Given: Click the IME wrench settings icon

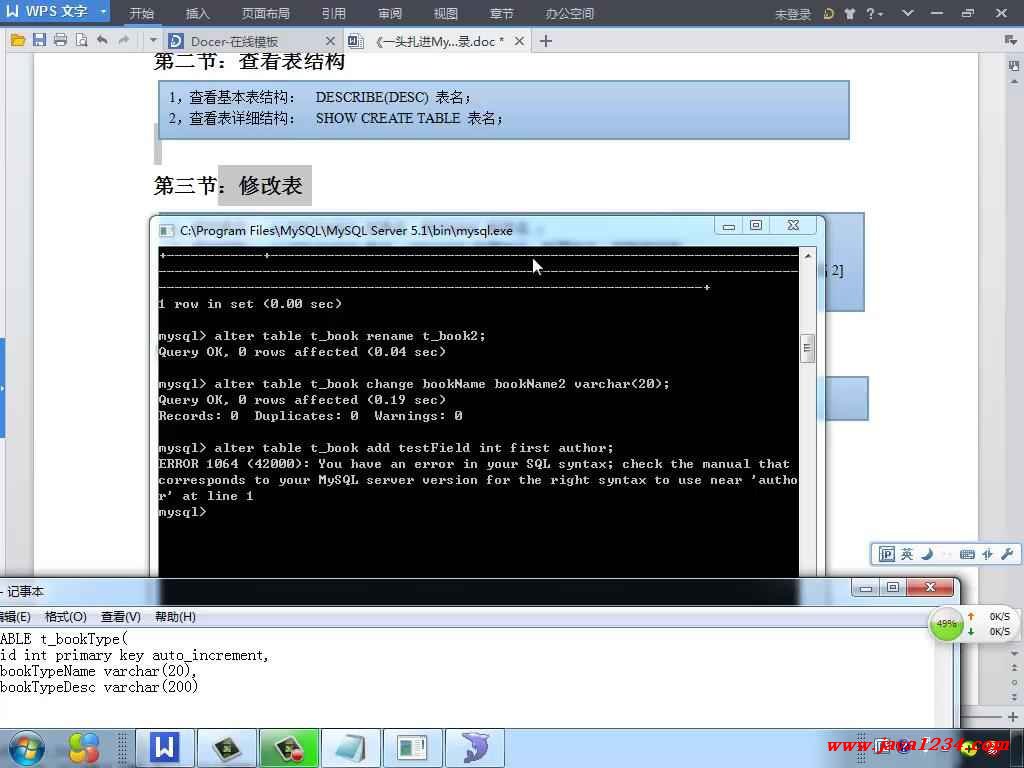Looking at the screenshot, I should coord(1007,554).
